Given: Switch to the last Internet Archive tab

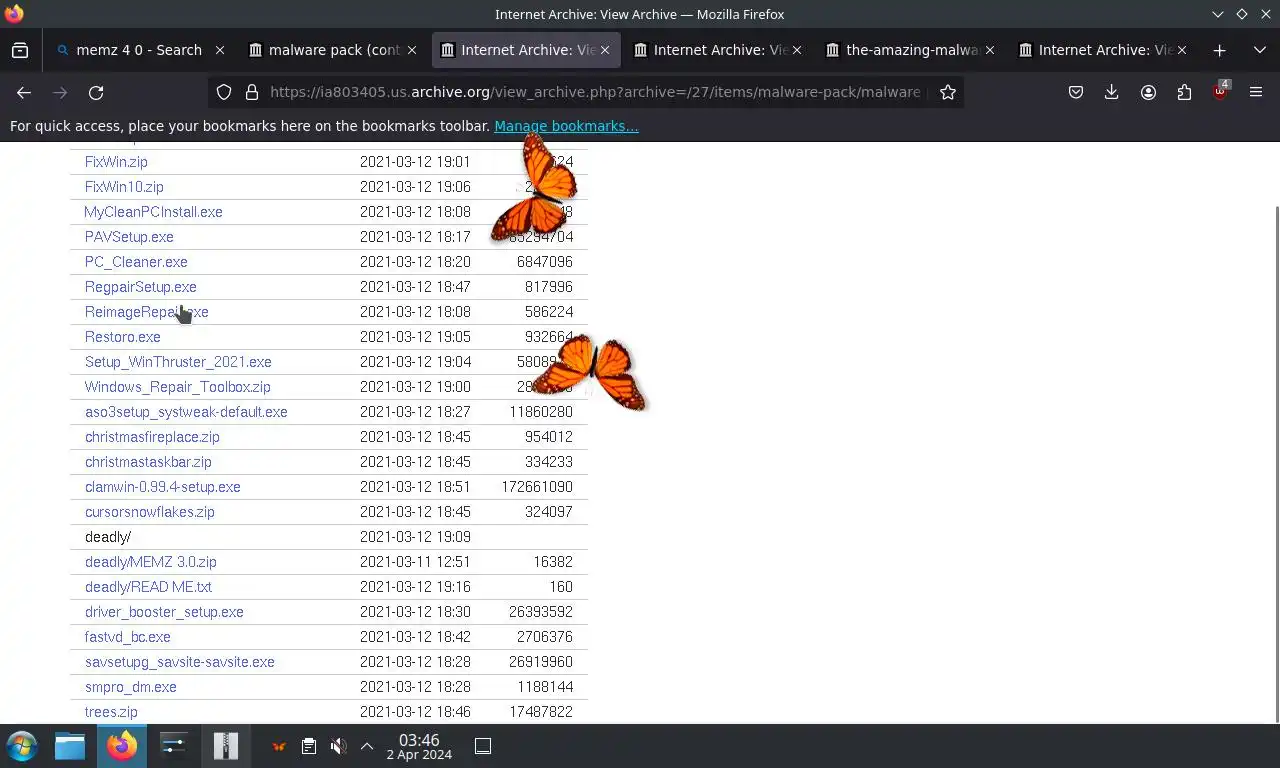Looking at the screenshot, I should tap(1103, 50).
